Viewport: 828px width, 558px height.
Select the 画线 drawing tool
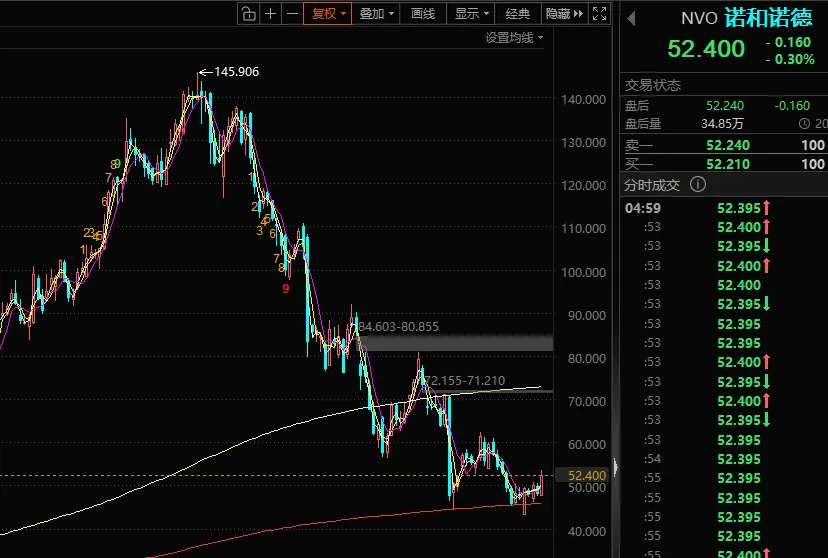click(423, 14)
